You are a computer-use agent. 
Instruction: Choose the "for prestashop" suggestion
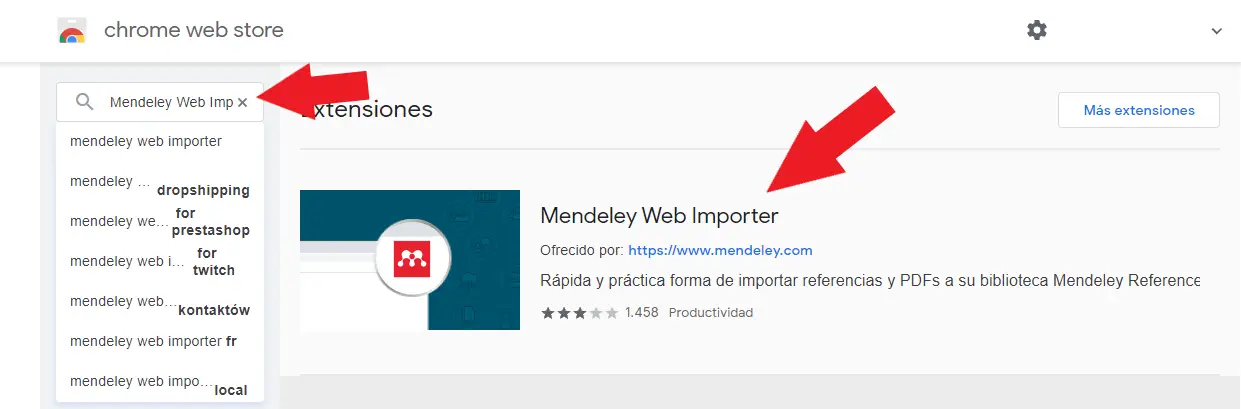click(x=160, y=221)
